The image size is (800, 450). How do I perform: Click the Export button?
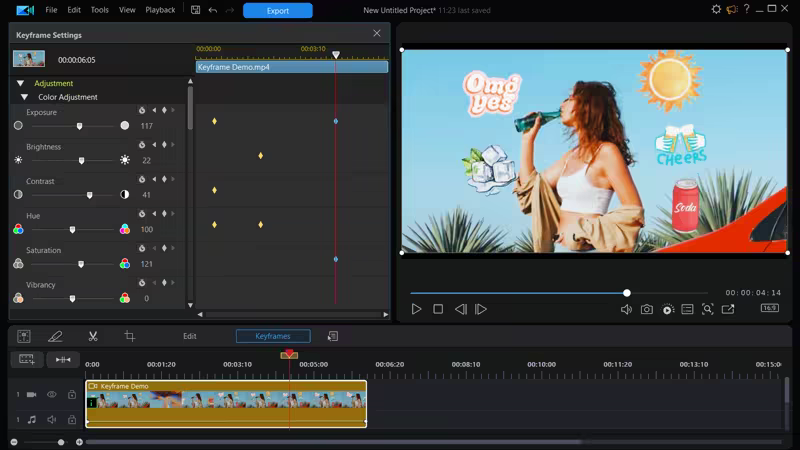[278, 11]
